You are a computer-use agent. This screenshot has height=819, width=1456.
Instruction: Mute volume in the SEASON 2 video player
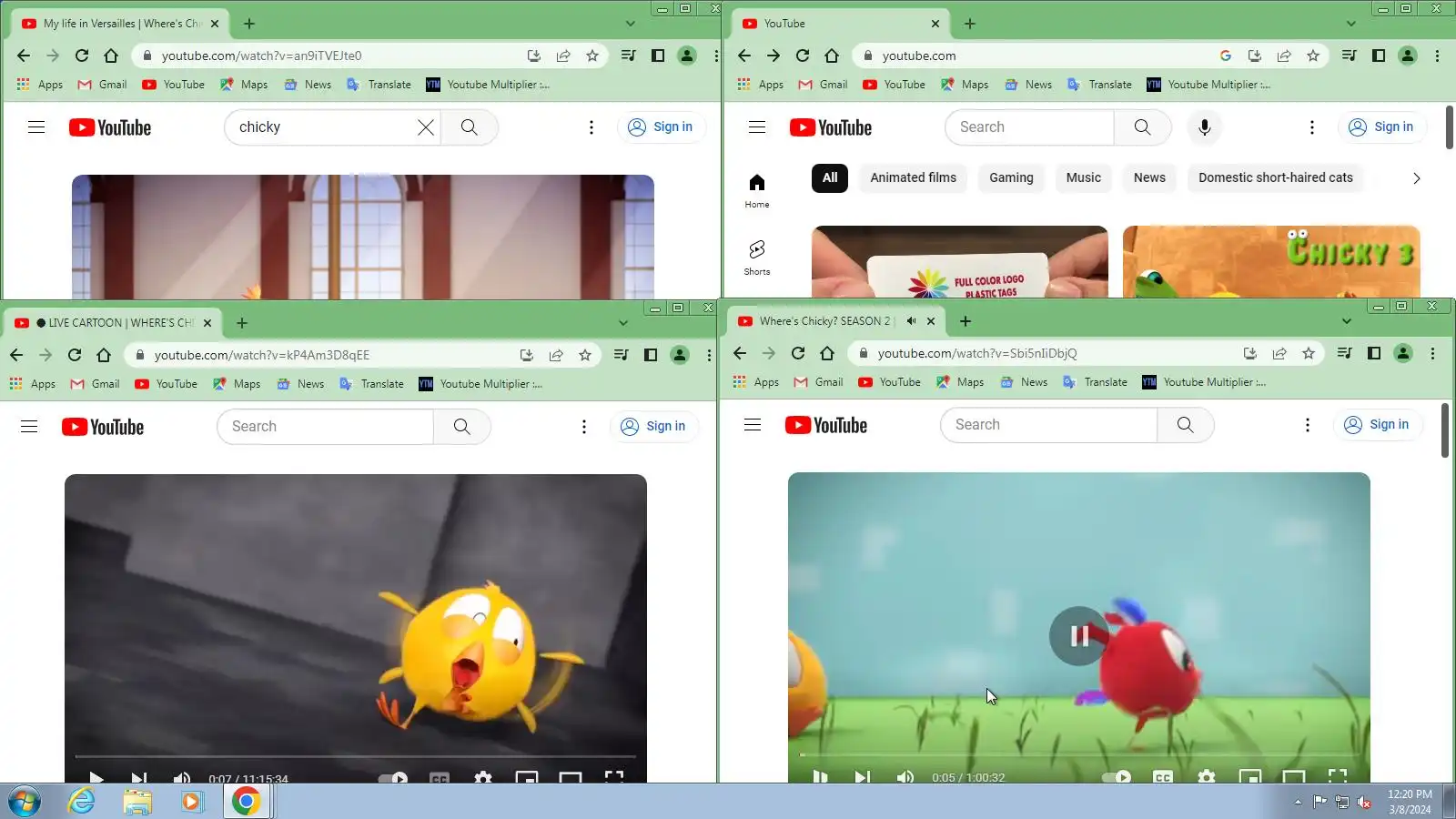(x=905, y=776)
